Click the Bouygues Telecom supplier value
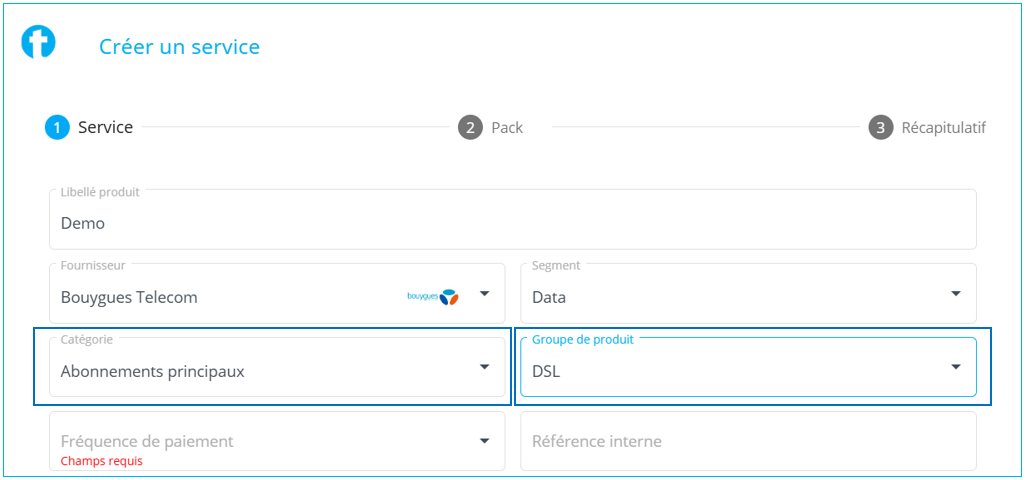Image resolution: width=1027 pixels, height=480 pixels. coord(129,297)
